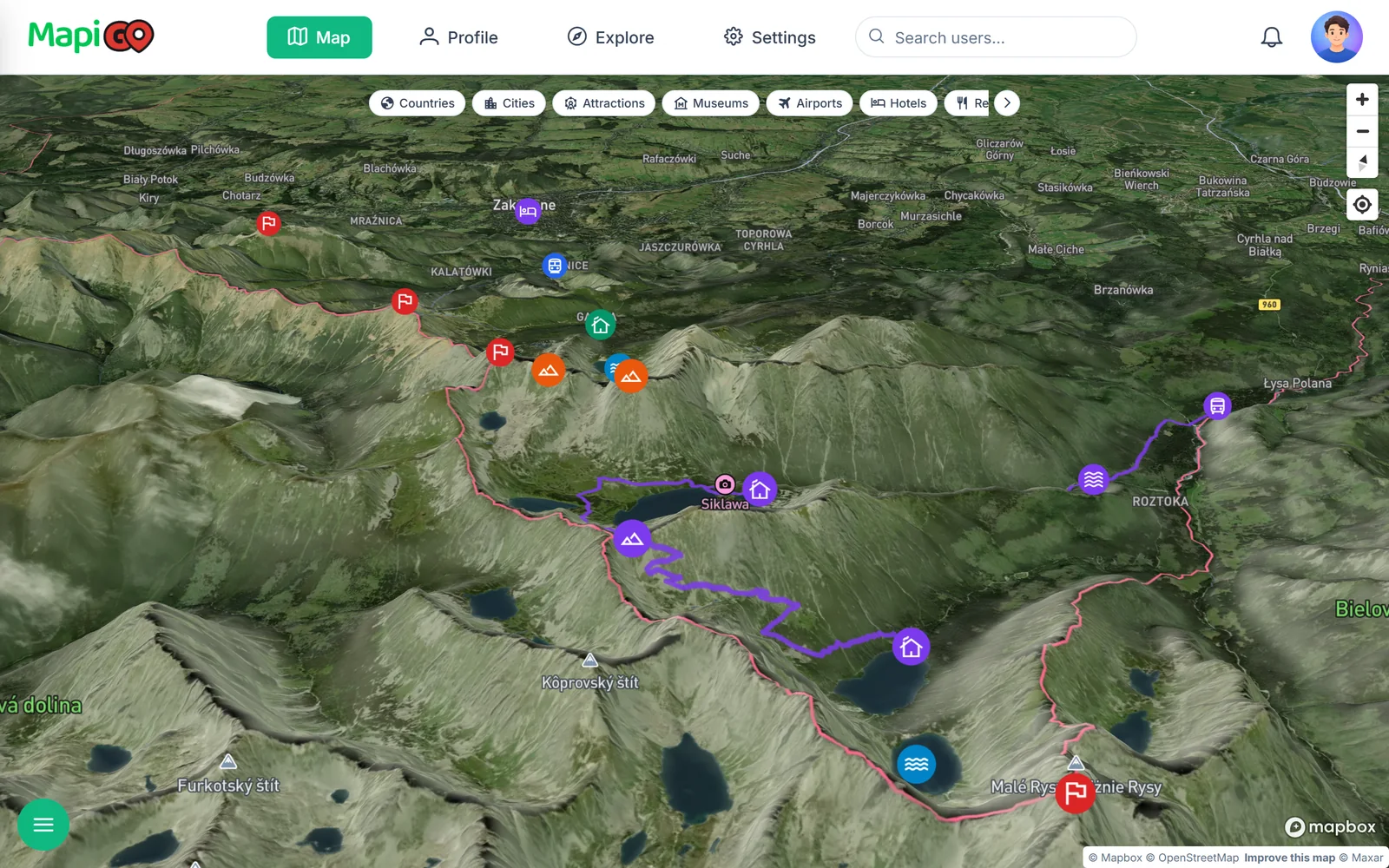
Task: Open the Map tab
Action: (x=319, y=37)
